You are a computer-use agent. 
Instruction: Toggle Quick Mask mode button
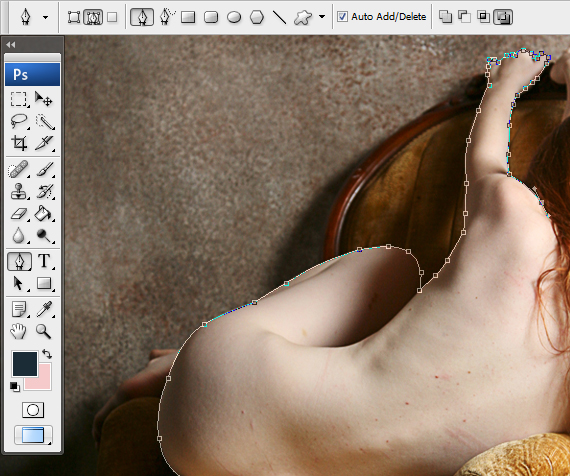coord(33,410)
